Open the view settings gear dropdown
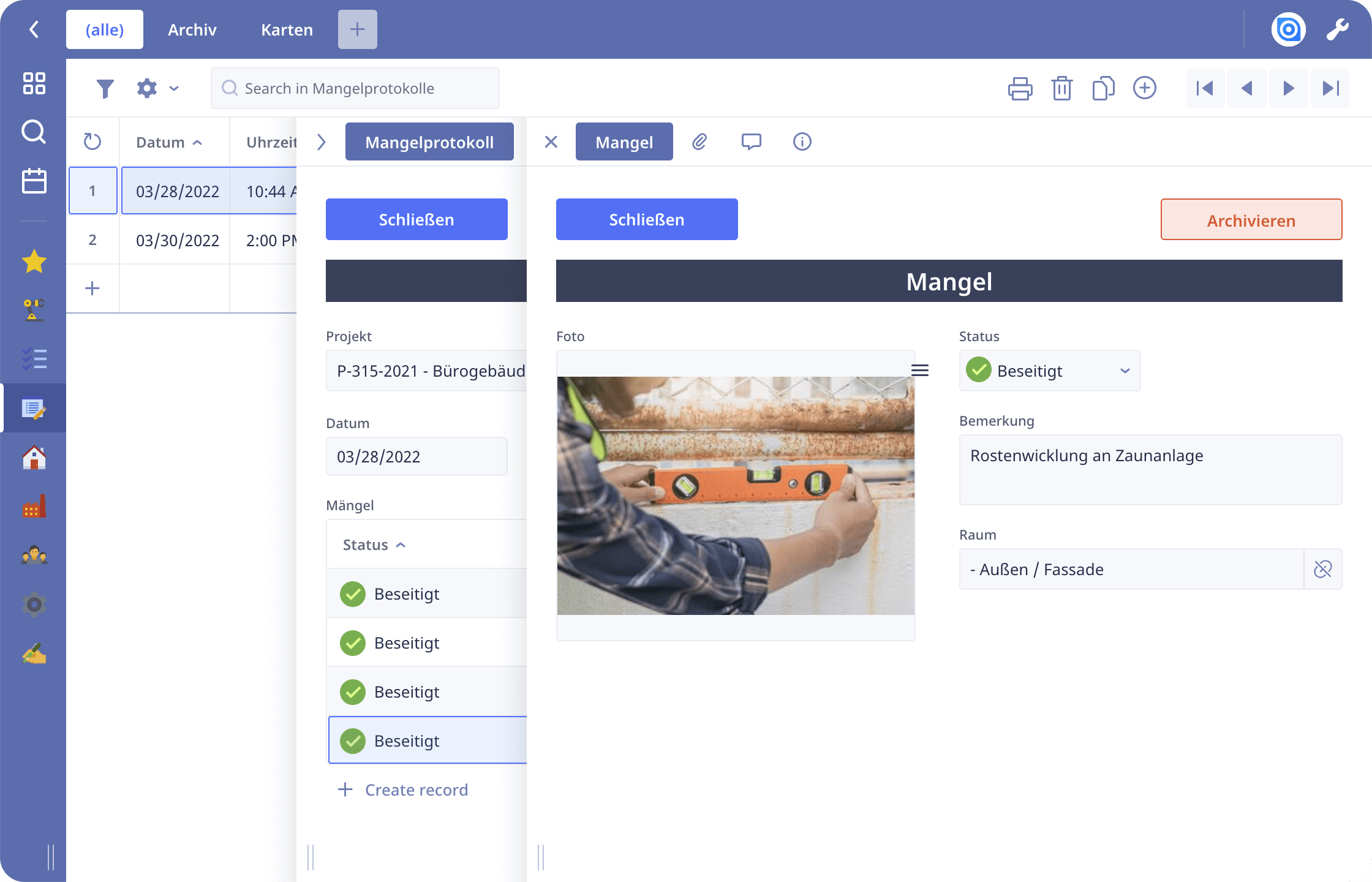1372x882 pixels. (x=157, y=88)
